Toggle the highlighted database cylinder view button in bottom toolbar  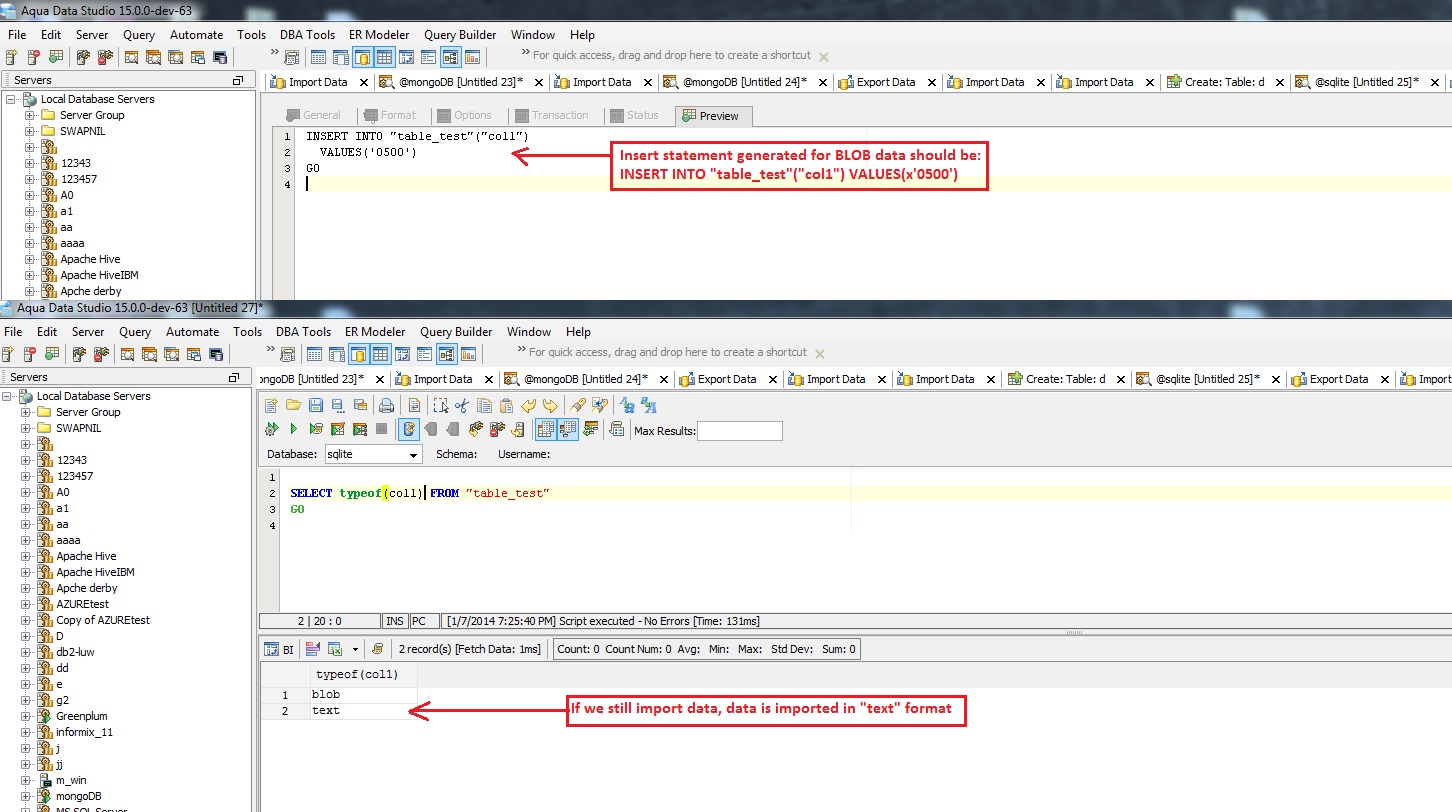pos(359,353)
